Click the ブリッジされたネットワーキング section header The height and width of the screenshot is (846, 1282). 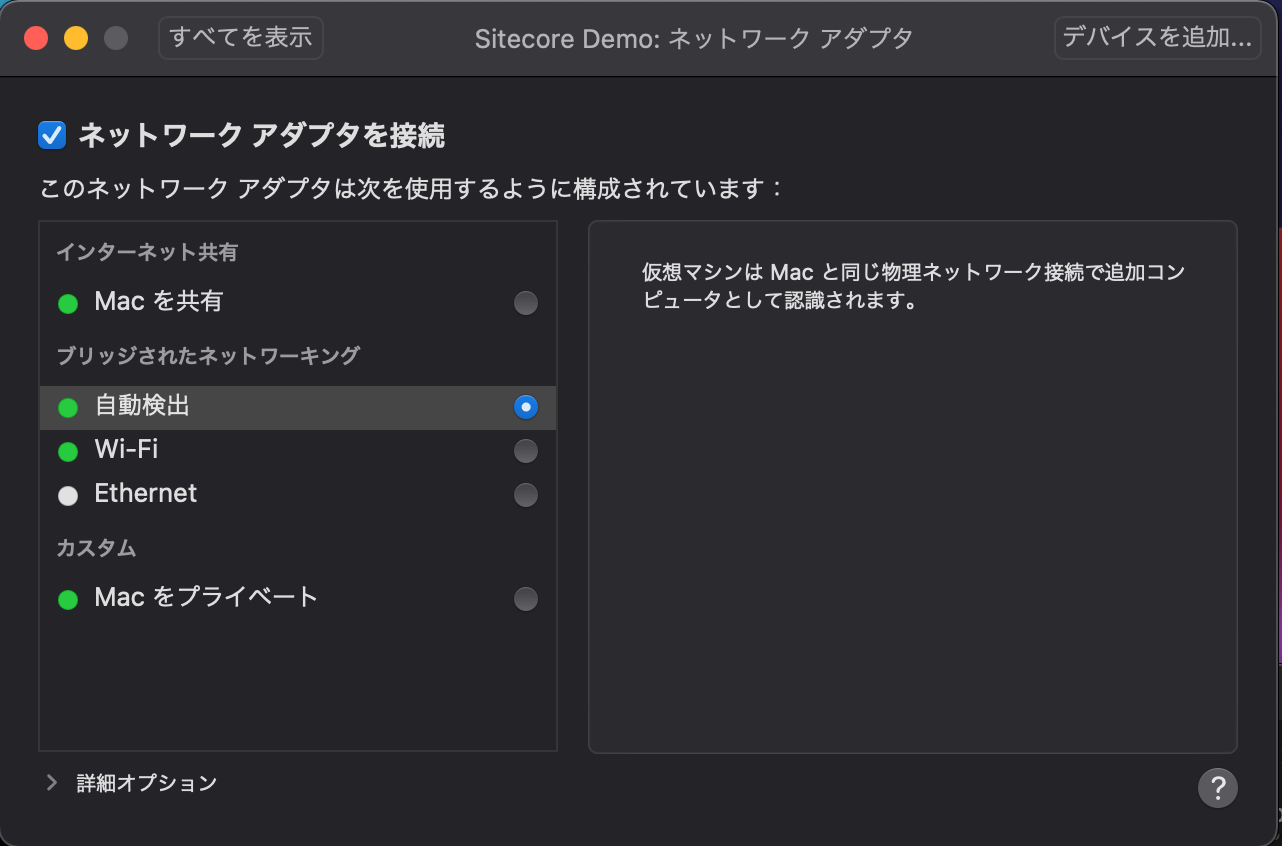pyautogui.click(x=208, y=355)
